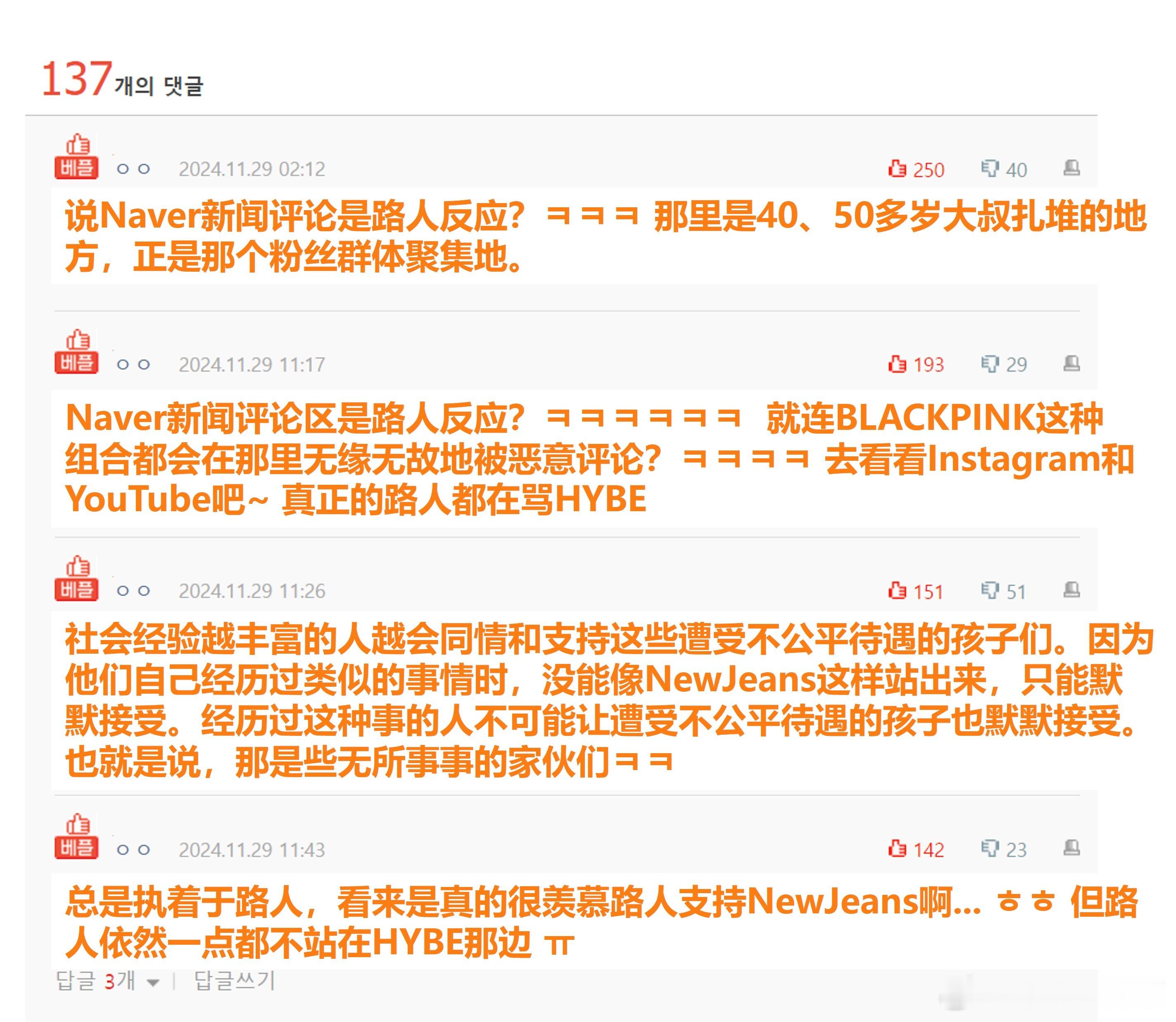
Task: Like the 11:43 comment showing 142
Action: [x=915, y=849]
